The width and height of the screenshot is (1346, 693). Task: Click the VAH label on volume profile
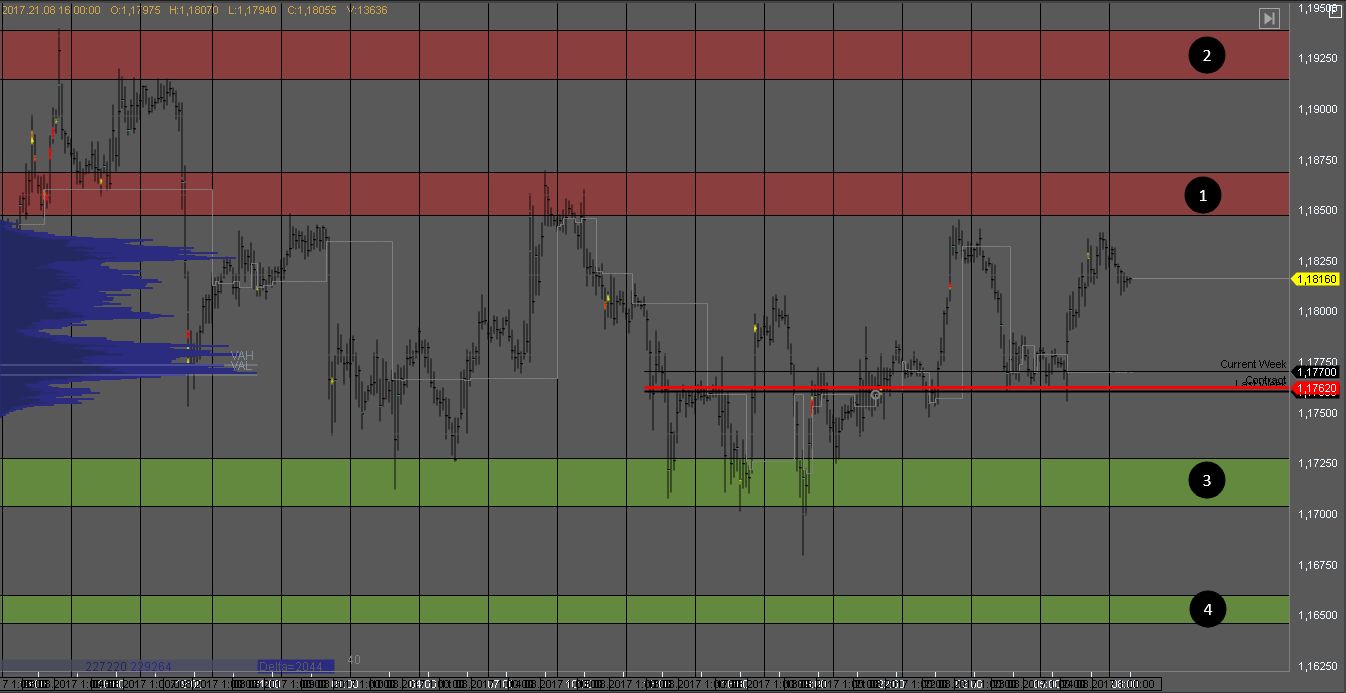click(242, 355)
